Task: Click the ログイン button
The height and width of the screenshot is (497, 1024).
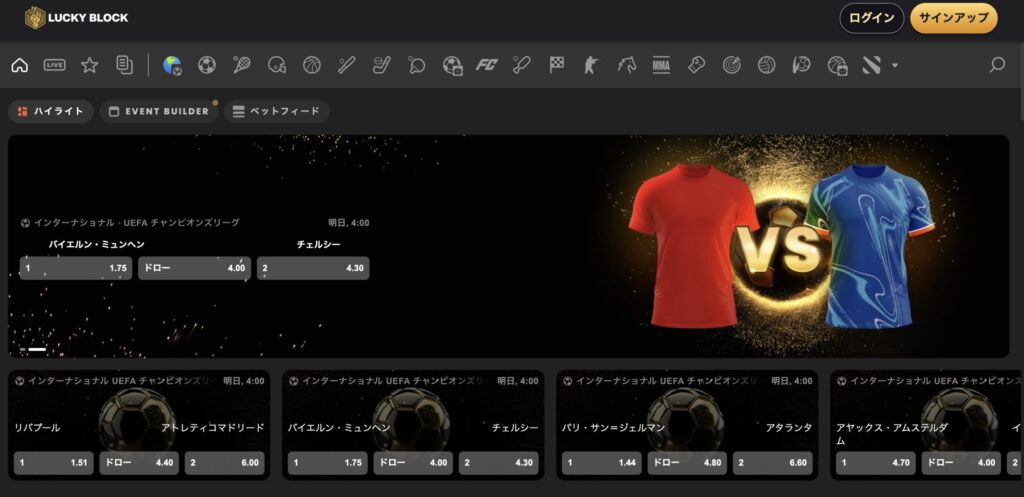Action: [871, 18]
